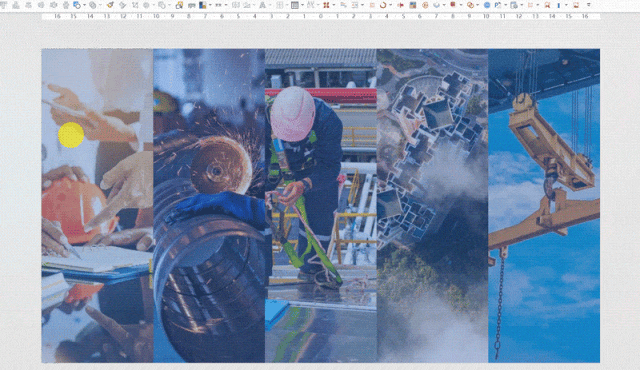Select the grinder sparks image strip
The width and height of the screenshot is (640, 370).
point(209,206)
